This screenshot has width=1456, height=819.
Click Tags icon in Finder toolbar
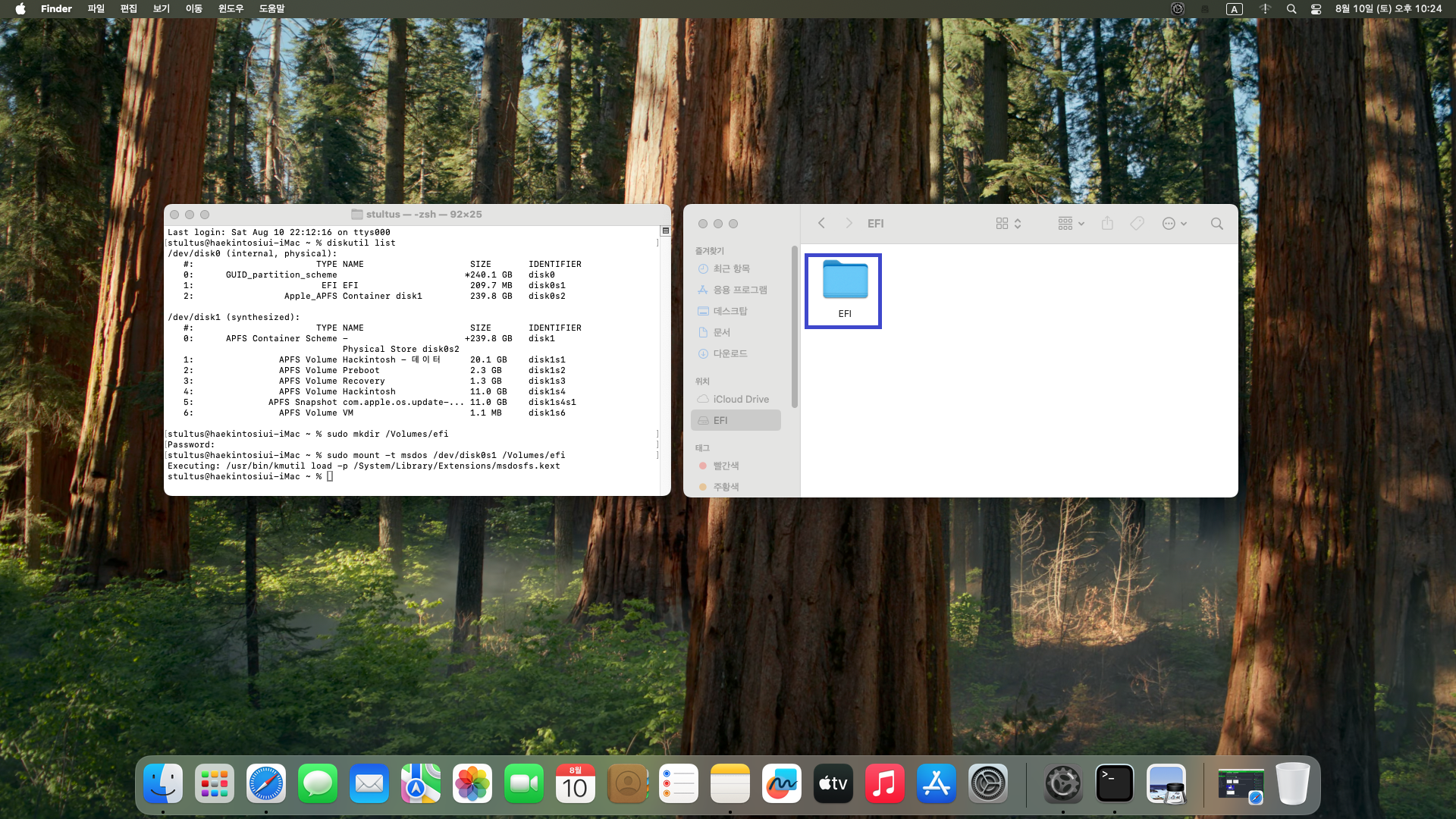tap(1137, 223)
